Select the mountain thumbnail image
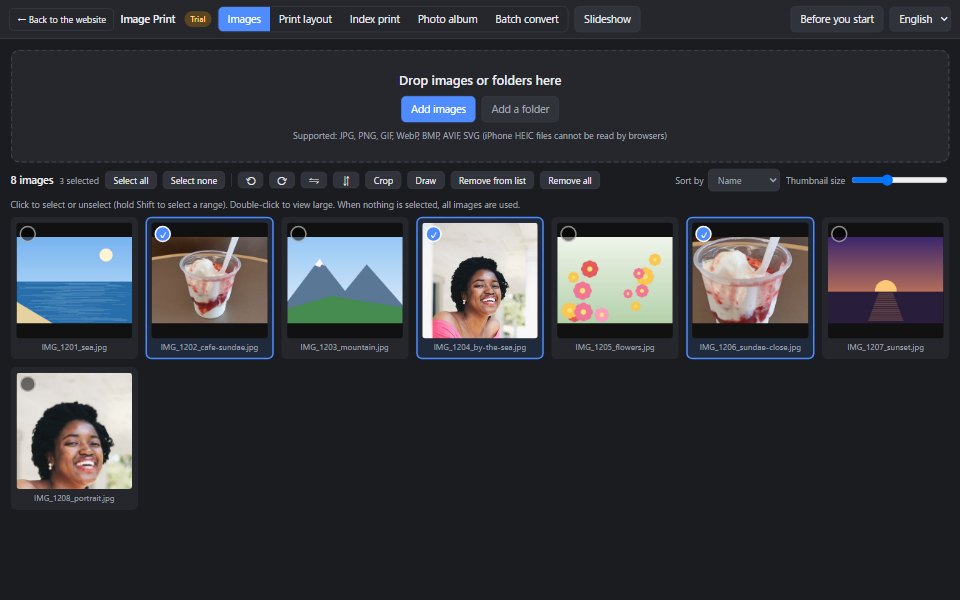Viewport: 960px width, 600px height. pos(345,280)
